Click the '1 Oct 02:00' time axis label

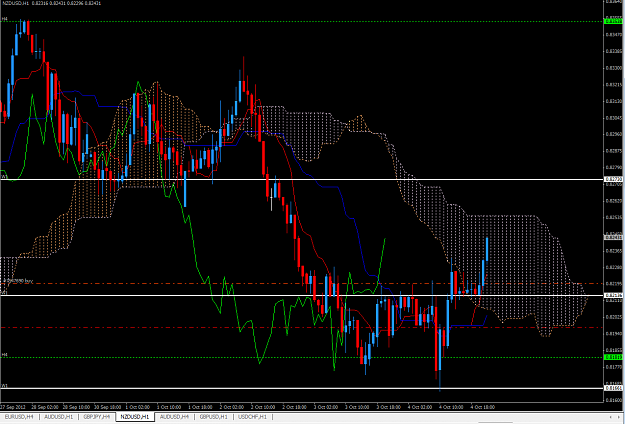pos(138,407)
